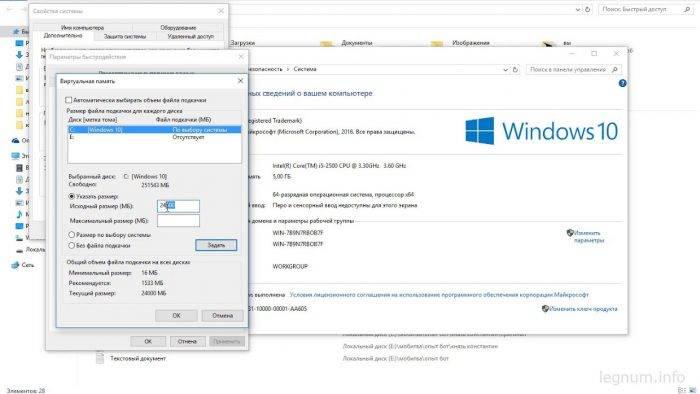Click the Текстовый документ file icon

click(x=100, y=358)
